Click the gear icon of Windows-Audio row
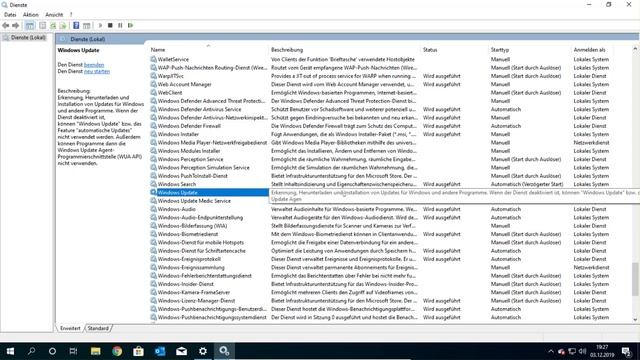The image size is (640, 360). 153,209
